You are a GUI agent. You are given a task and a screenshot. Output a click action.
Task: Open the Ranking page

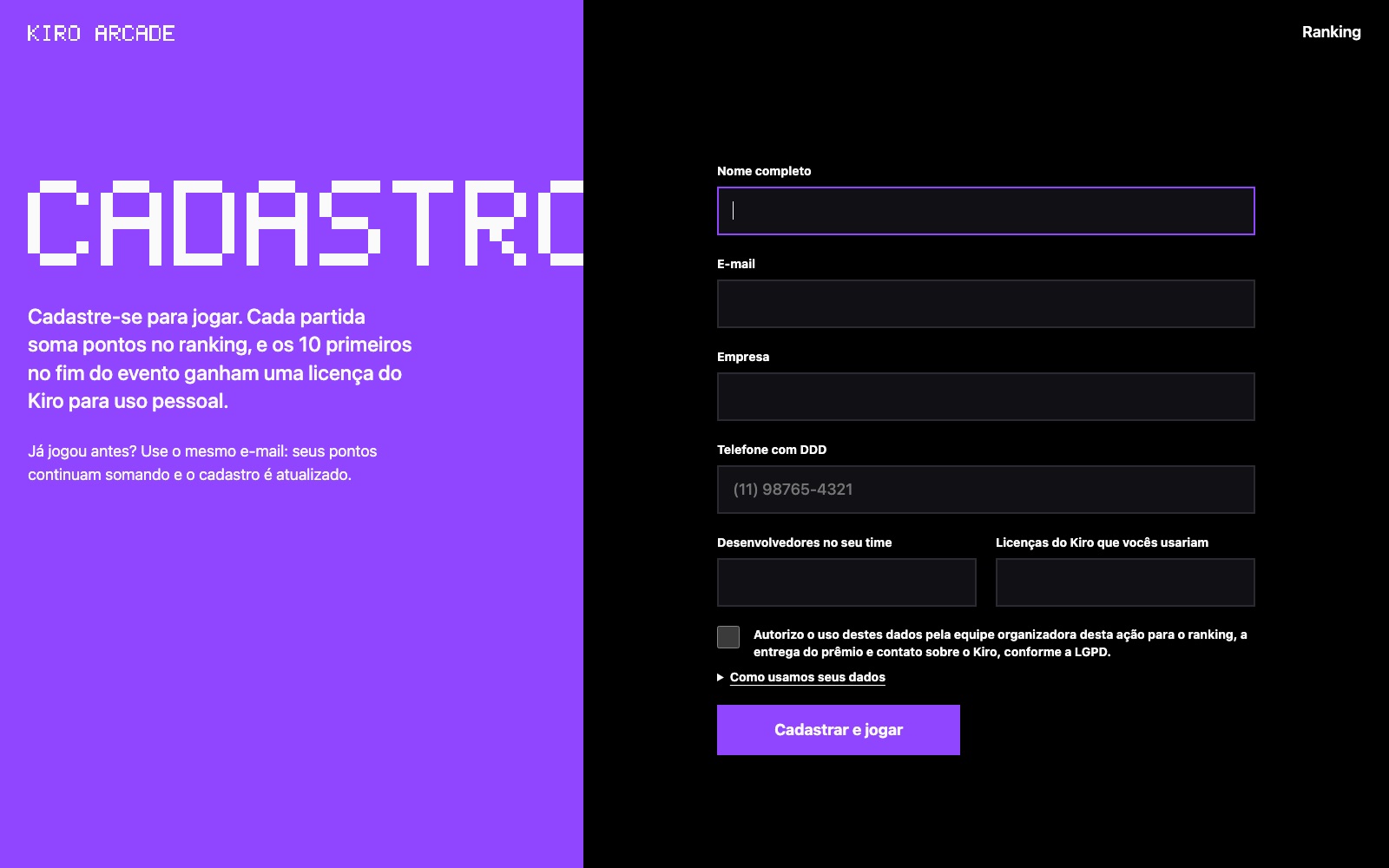click(1331, 32)
